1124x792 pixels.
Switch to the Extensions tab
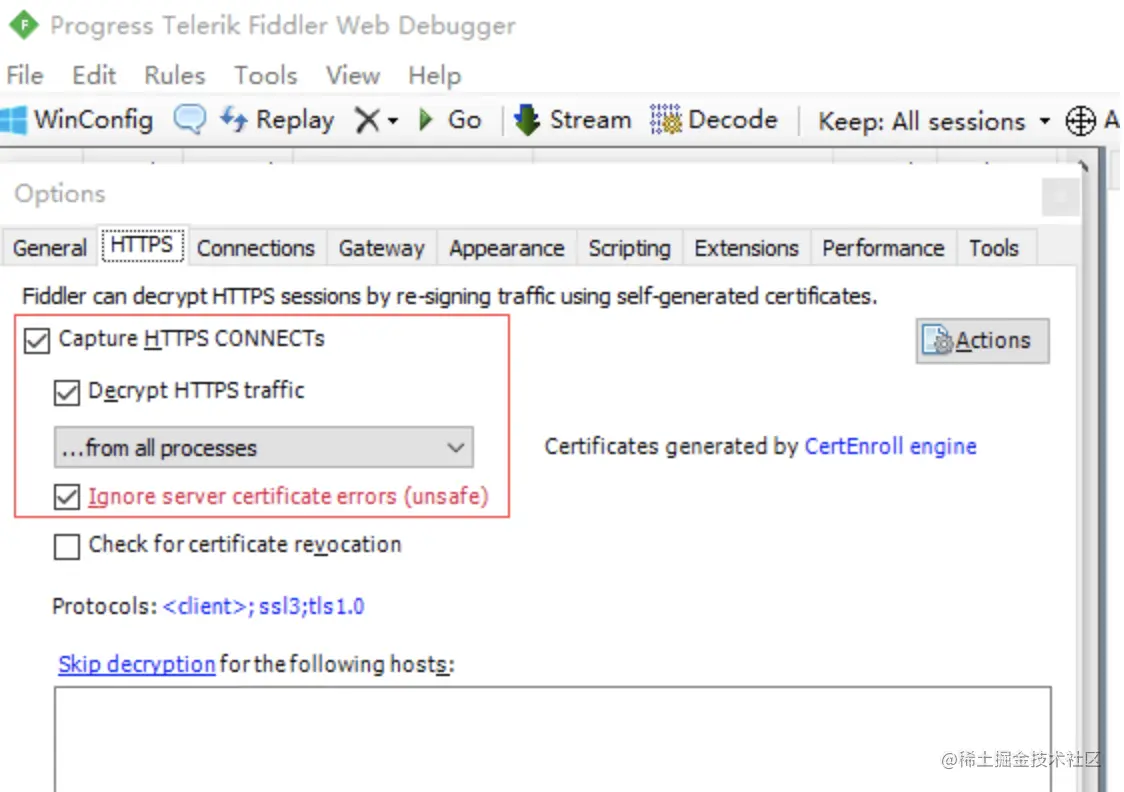point(746,248)
